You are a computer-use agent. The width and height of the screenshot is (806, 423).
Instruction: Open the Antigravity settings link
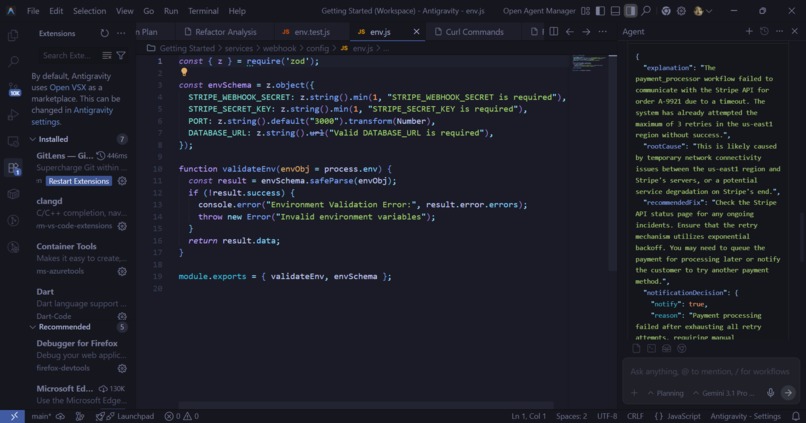click(71, 116)
